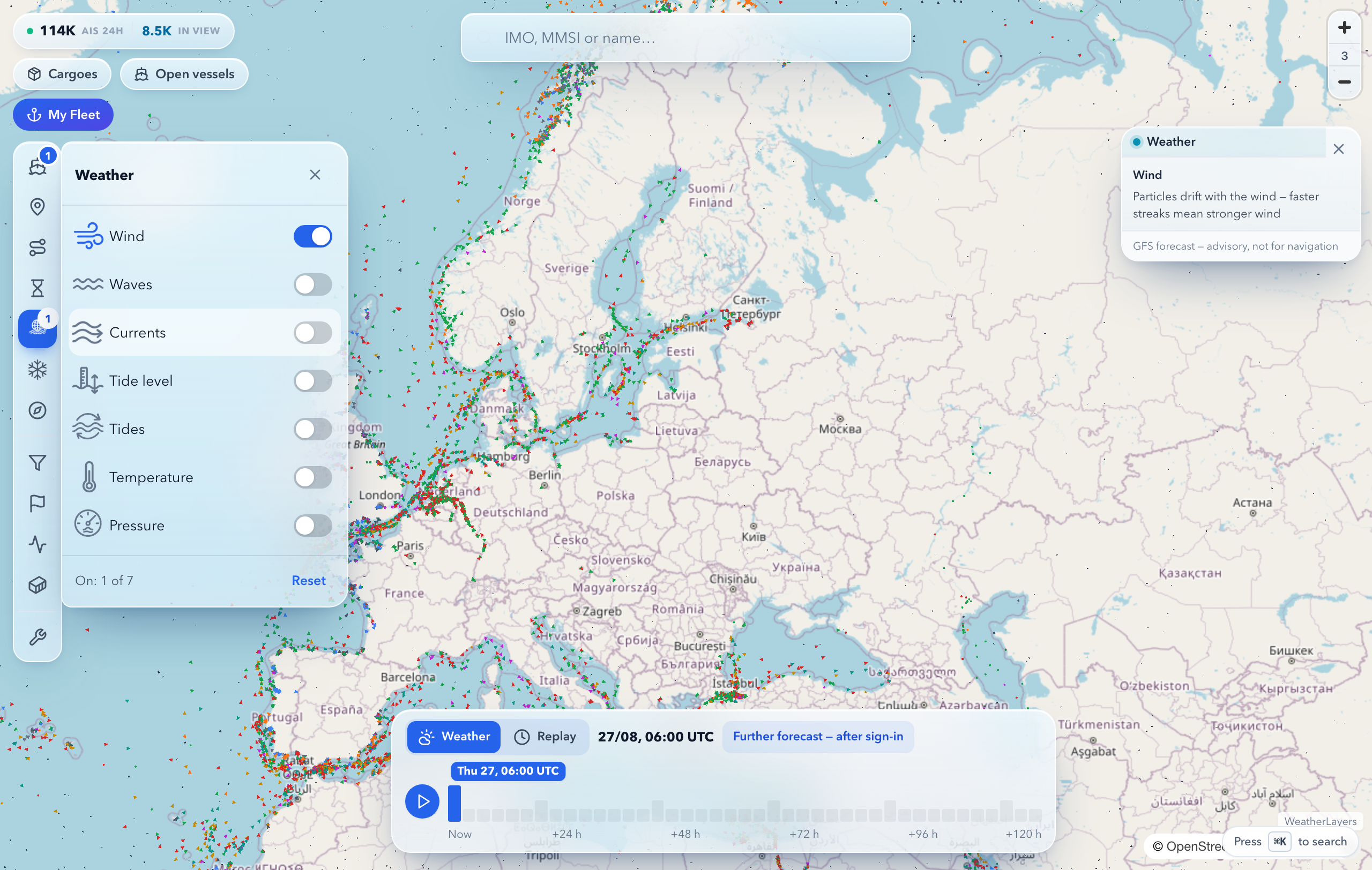Screen dimensions: 1372x870
Task: Zoom out the map with minus
Action: click(x=1345, y=82)
